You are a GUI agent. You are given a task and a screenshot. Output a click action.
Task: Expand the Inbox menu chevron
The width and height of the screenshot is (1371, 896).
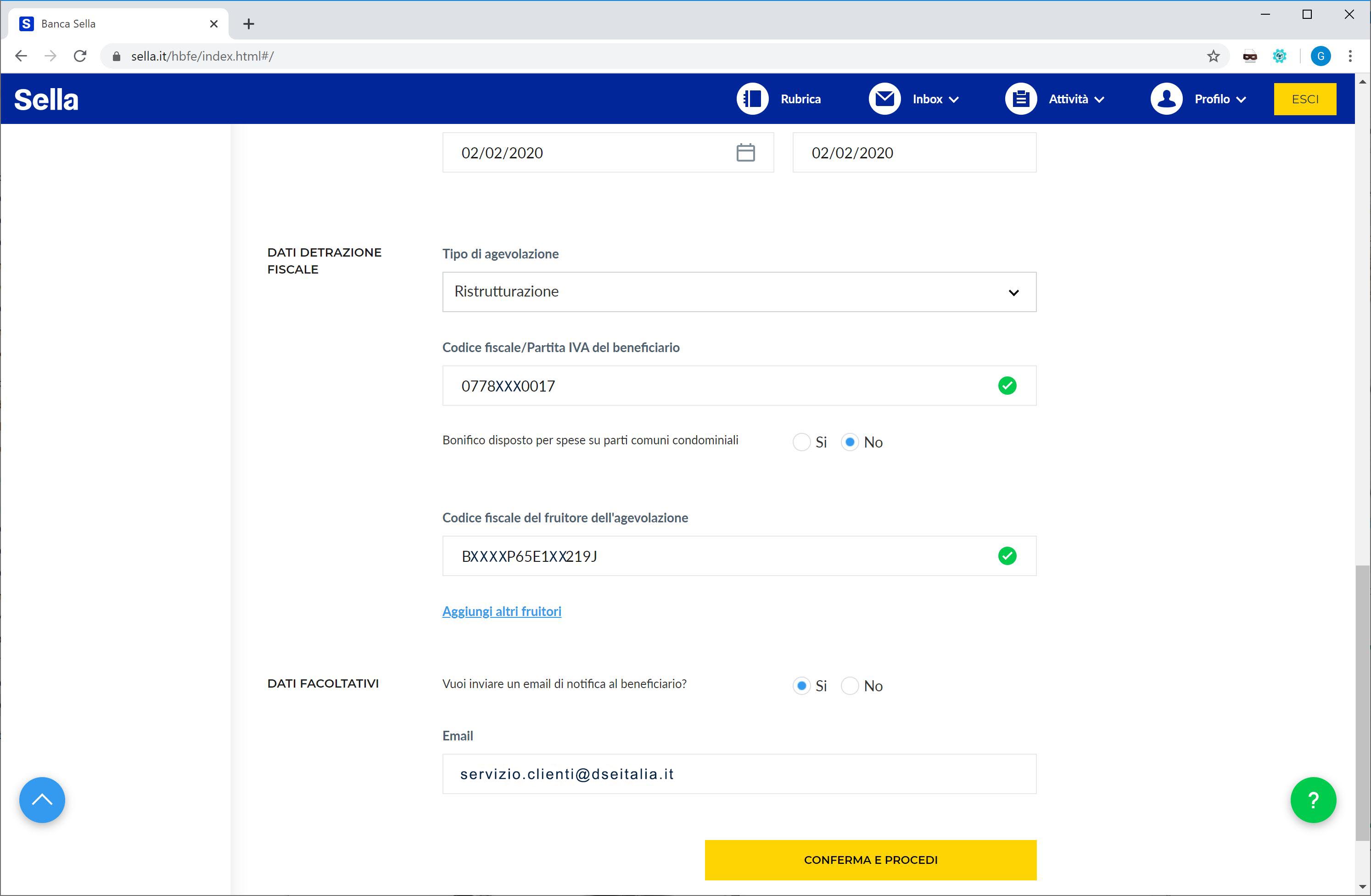954,100
